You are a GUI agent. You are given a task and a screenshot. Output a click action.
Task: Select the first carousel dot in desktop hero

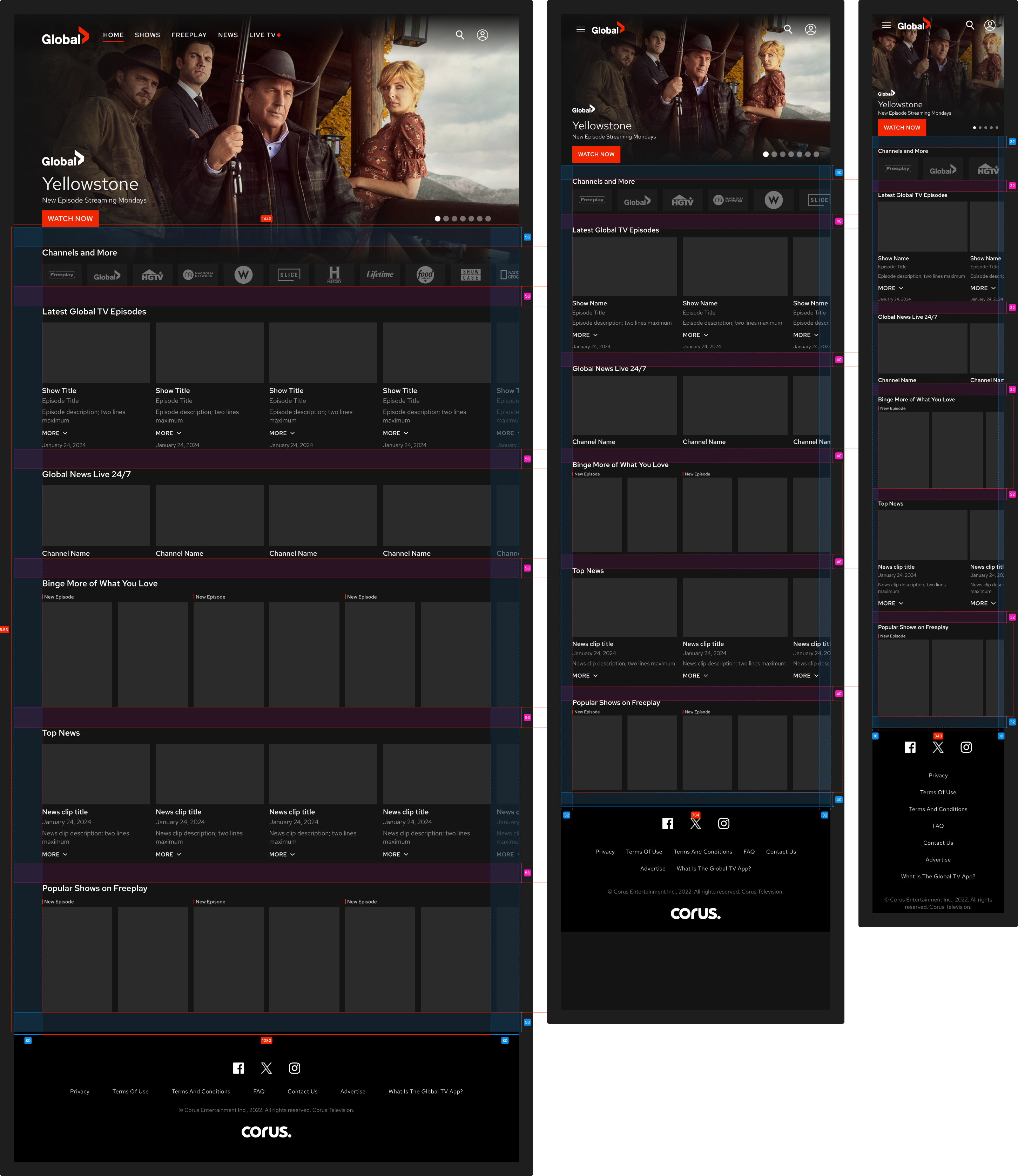437,219
